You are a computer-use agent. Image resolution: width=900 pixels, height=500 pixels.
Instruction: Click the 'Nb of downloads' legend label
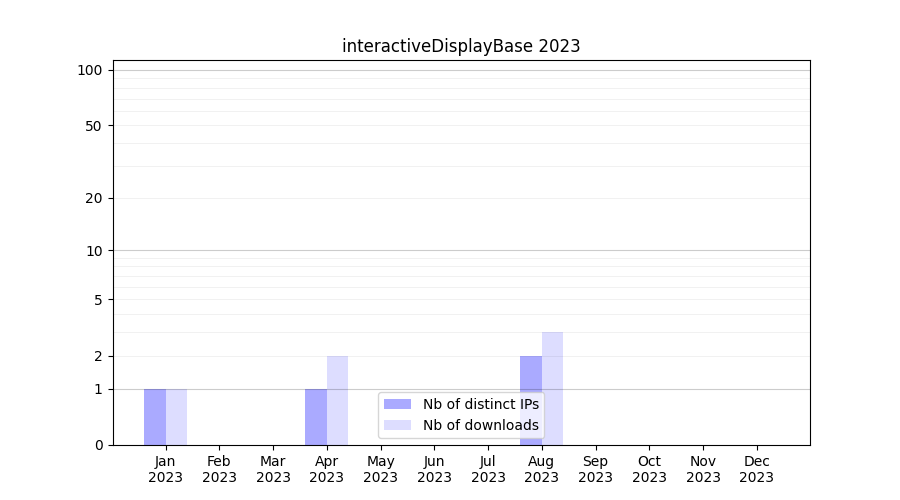click(480, 425)
